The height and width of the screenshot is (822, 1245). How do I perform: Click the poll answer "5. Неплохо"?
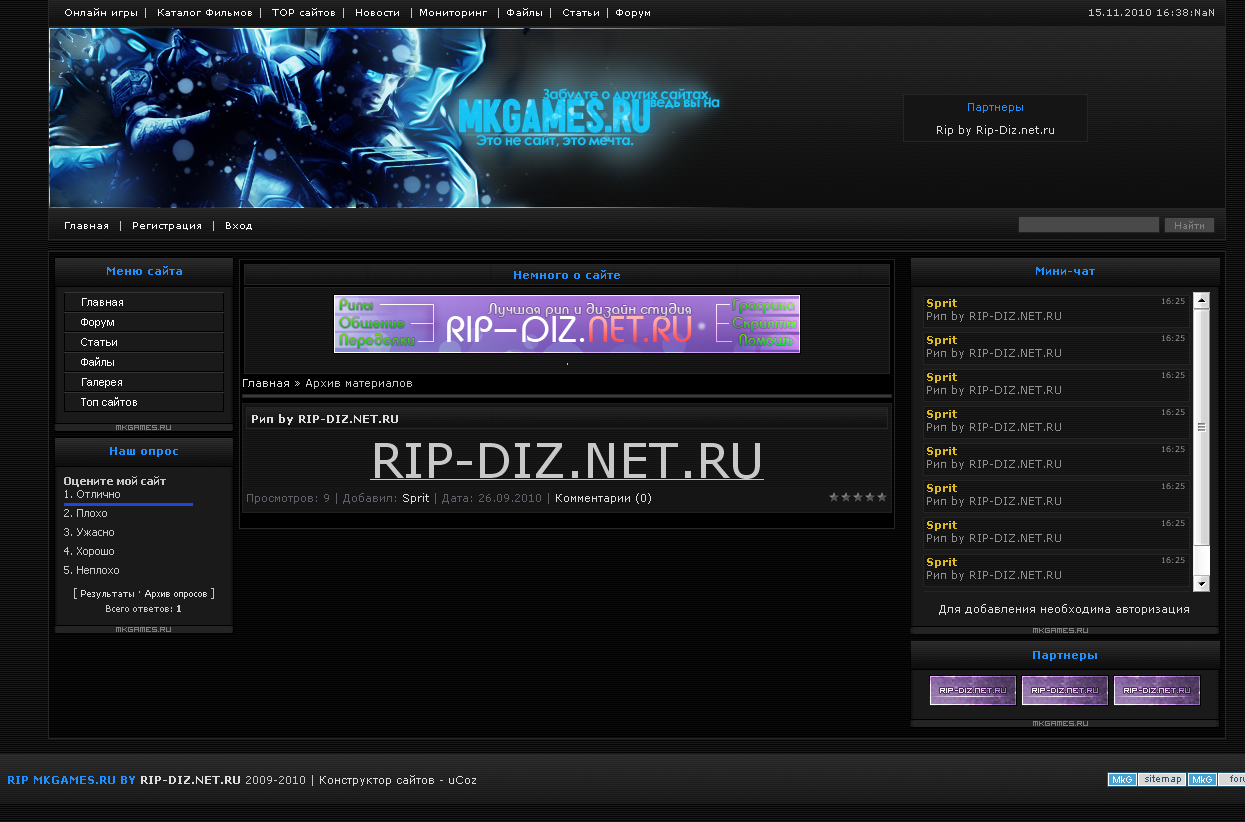92,570
